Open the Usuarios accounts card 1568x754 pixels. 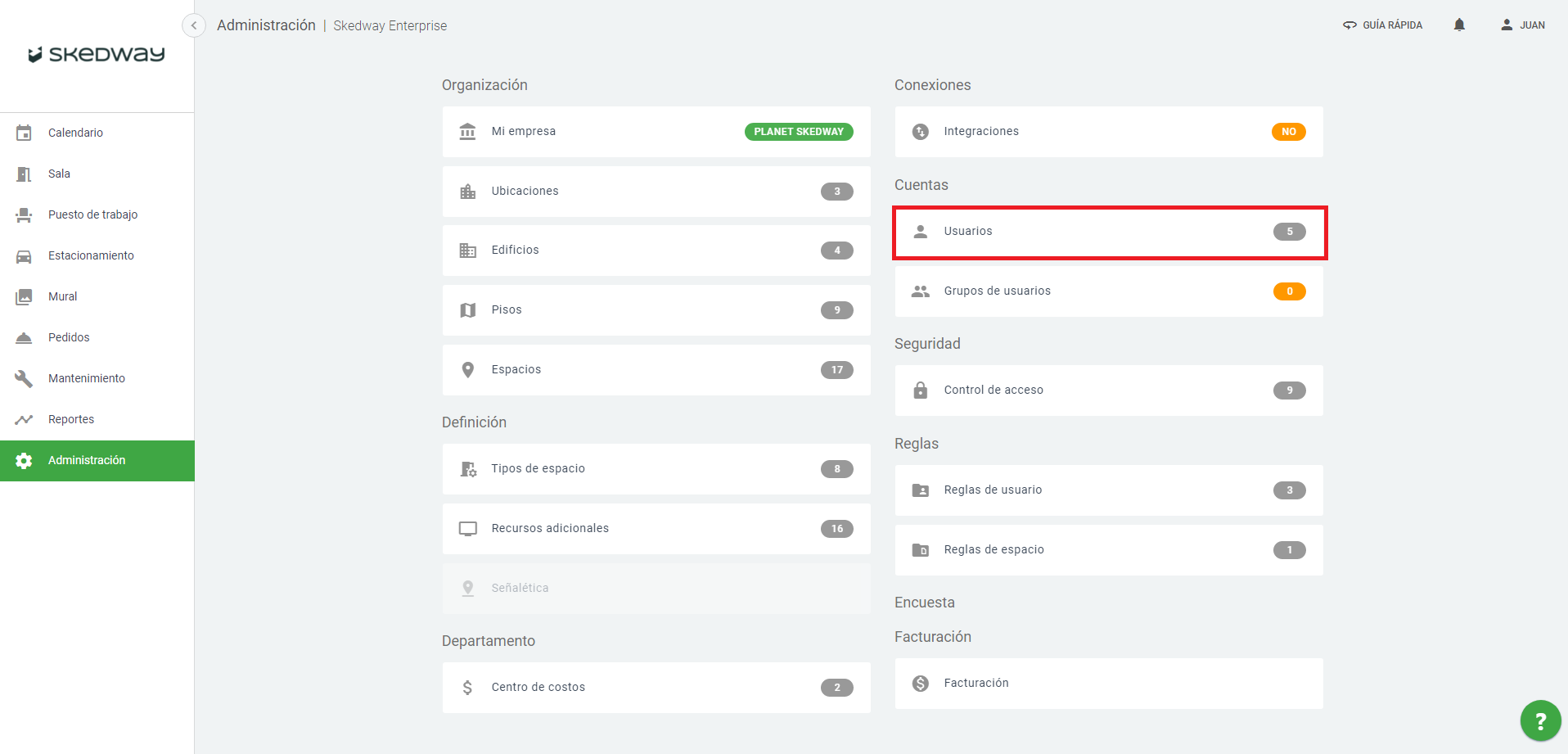pyautogui.click(x=1109, y=232)
